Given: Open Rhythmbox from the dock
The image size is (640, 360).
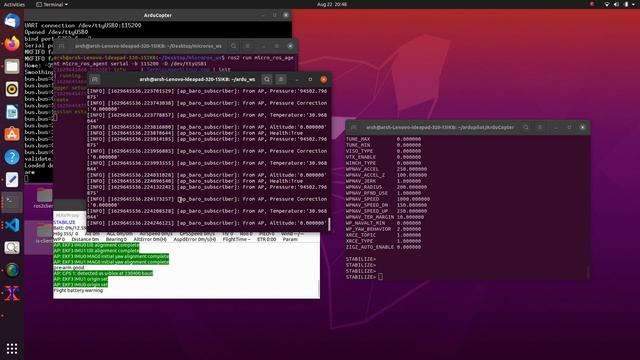Looking at the screenshot, I should coord(12,89).
